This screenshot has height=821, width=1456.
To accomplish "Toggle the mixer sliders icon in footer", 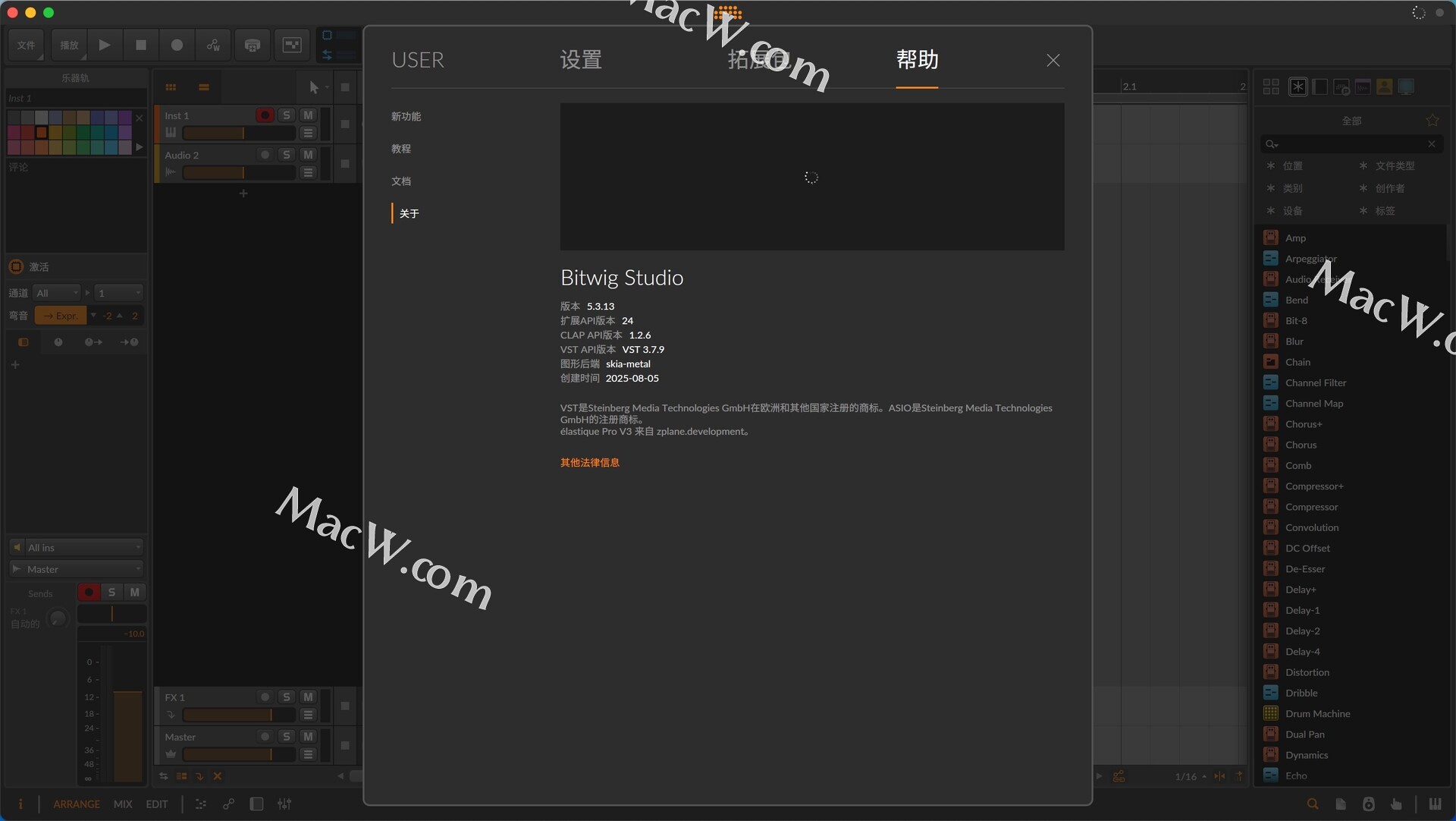I will (x=284, y=804).
